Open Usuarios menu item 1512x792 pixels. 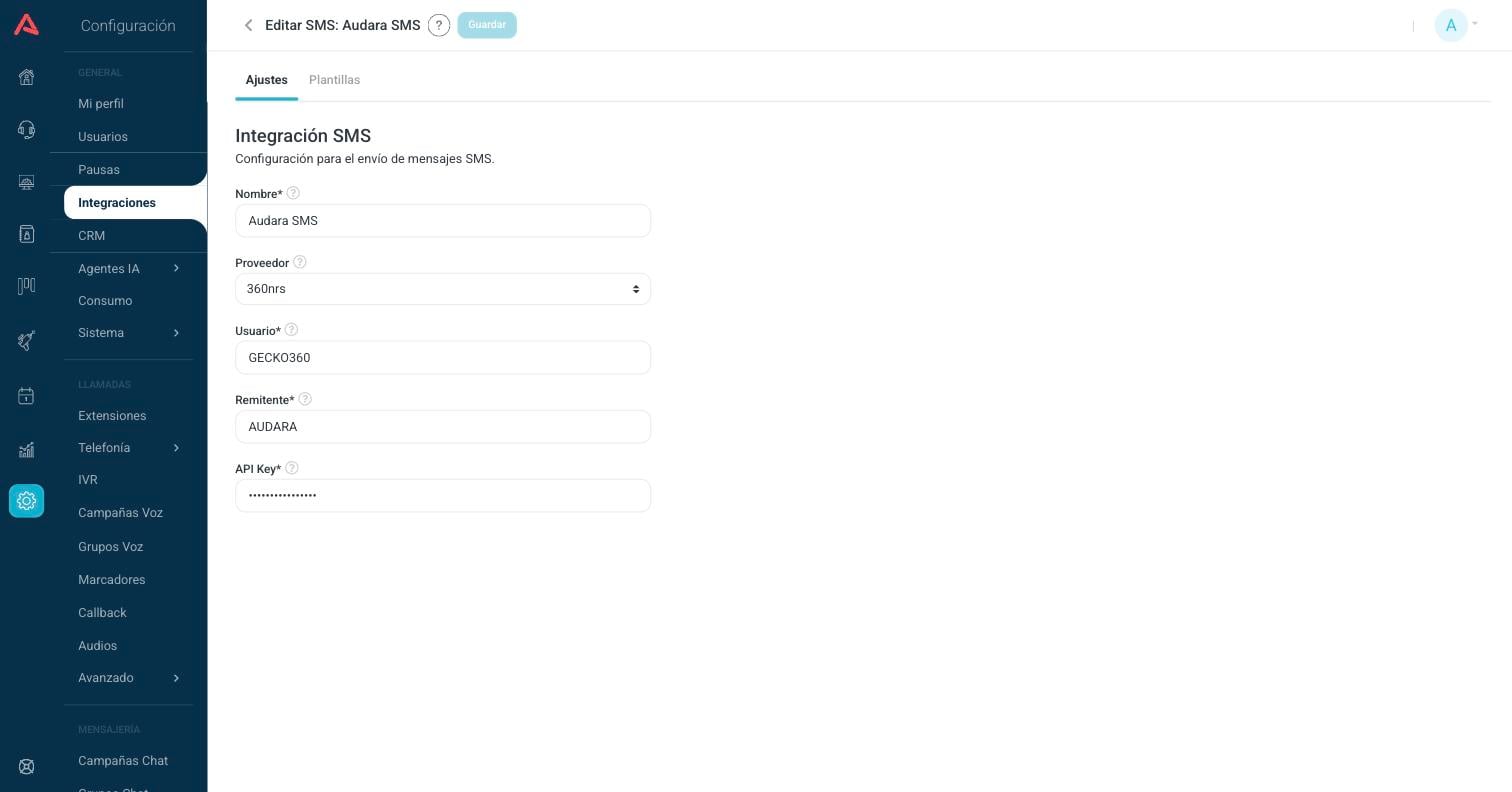[103, 137]
